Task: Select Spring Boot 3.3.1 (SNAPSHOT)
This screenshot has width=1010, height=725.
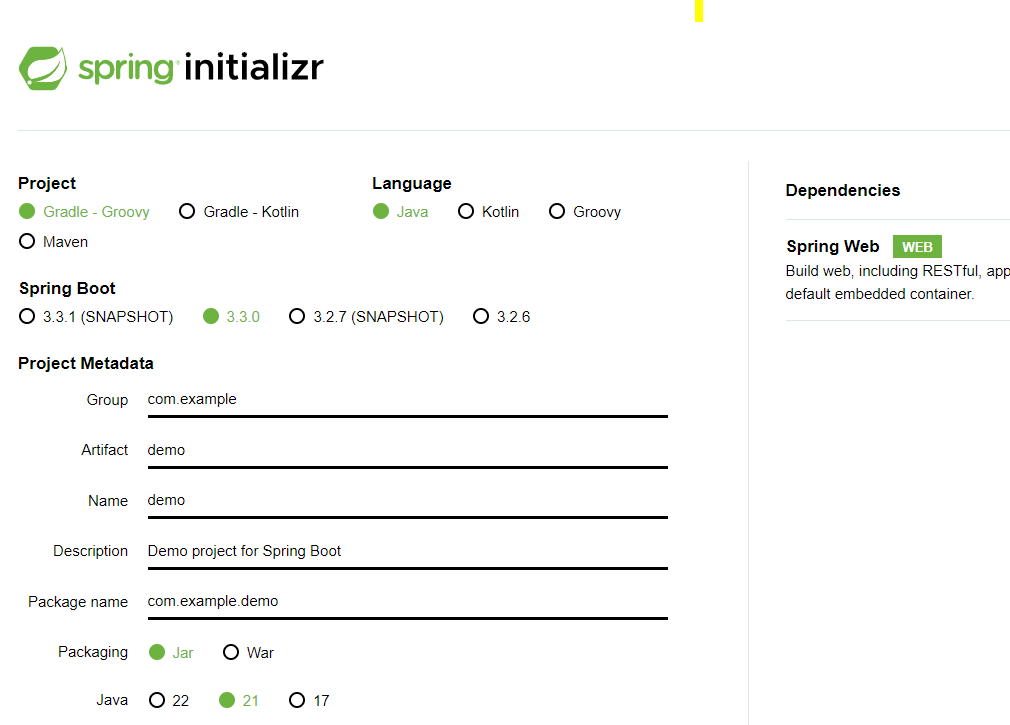Action: 26,316
